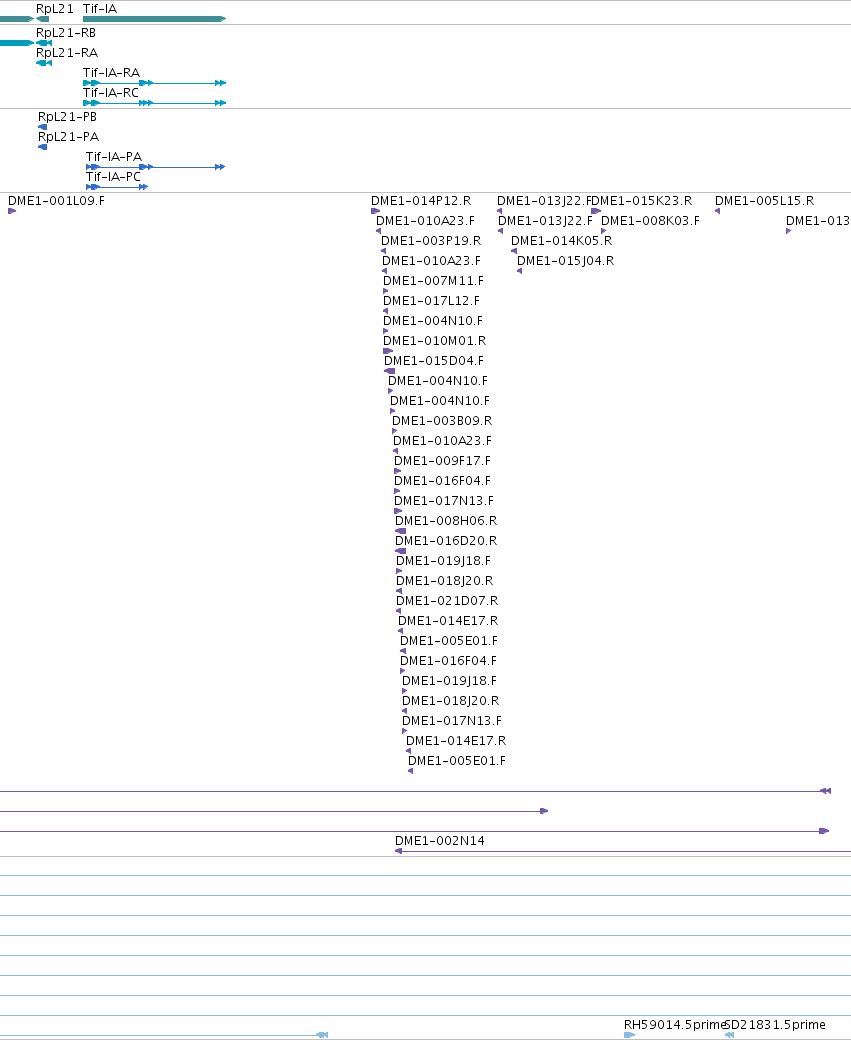The width and height of the screenshot is (851, 1040).
Task: Select the DME1-008K03.F read
Action: coord(650,221)
